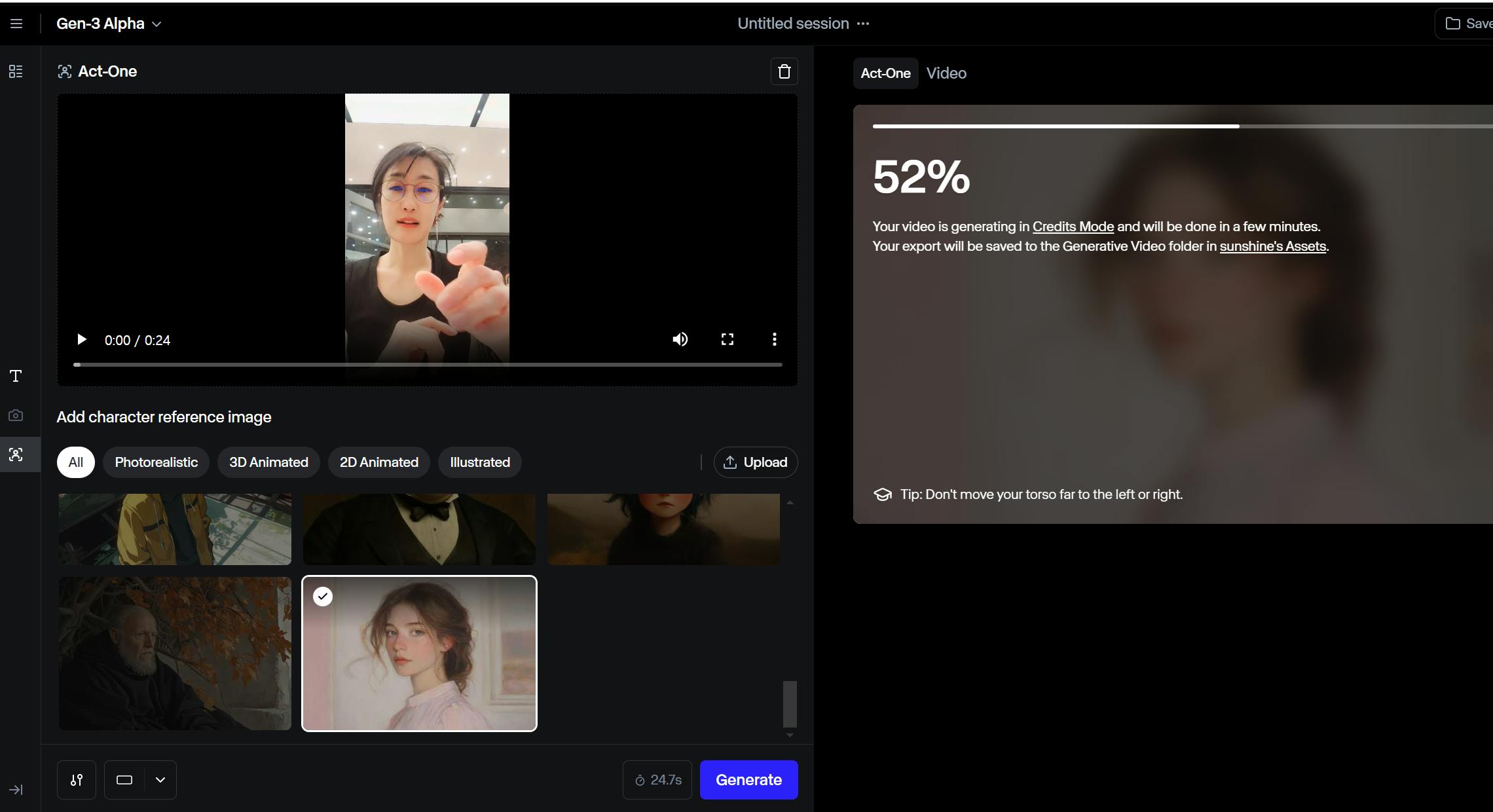Expand the aspect ratio dropdown chevron
The width and height of the screenshot is (1493, 812).
[x=160, y=780]
